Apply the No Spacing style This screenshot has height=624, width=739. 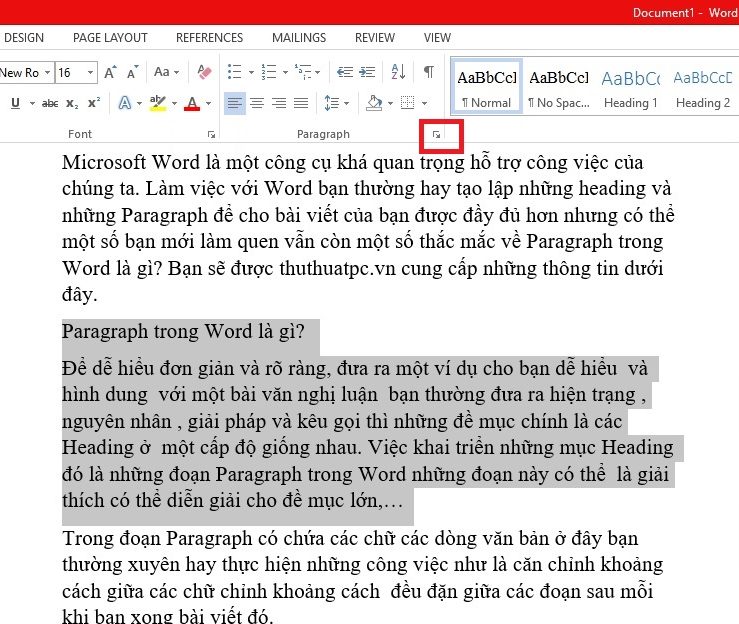coord(559,86)
